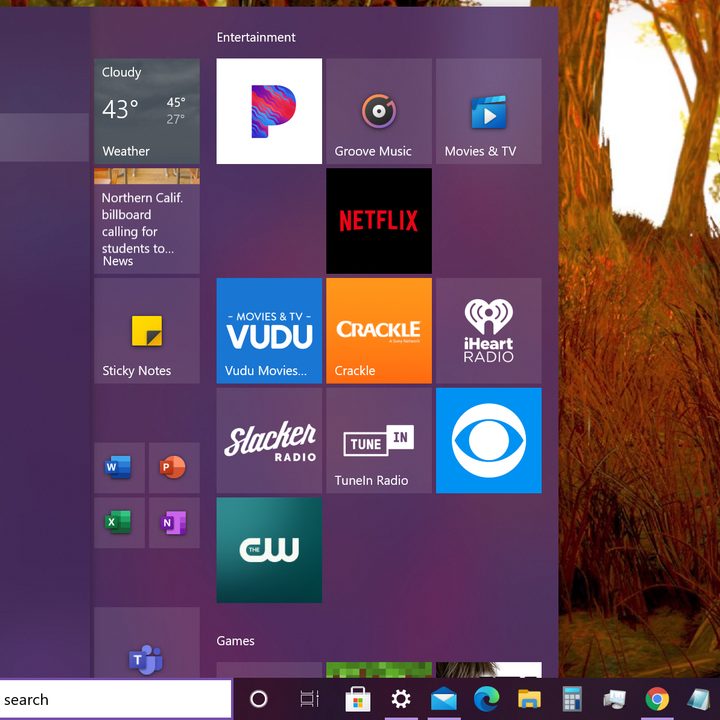Open Mail app on taskbar
Screen dimensions: 720x720
[x=444, y=699]
